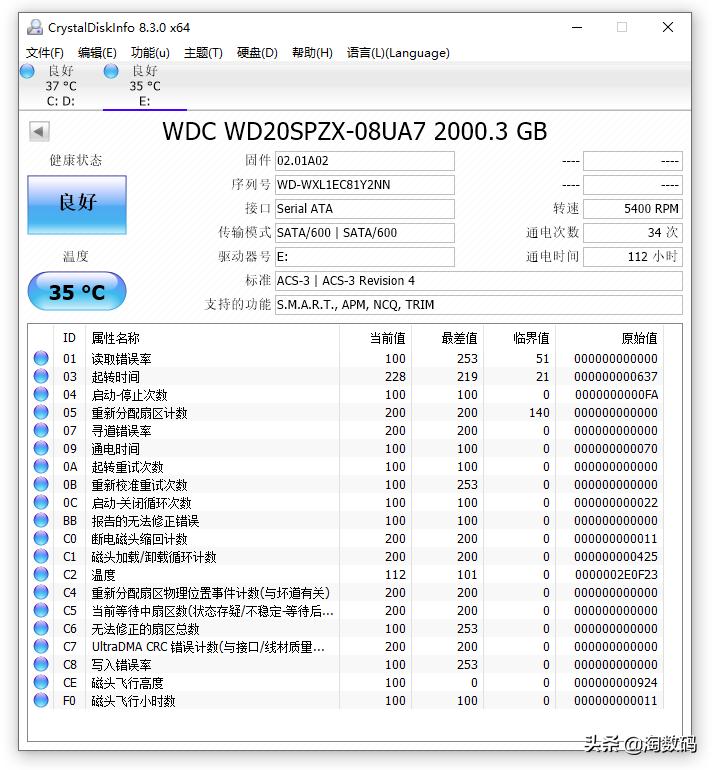714x770 pixels.
Task: Click raw value 0000002E0F23
Action: pyautogui.click(x=616, y=575)
